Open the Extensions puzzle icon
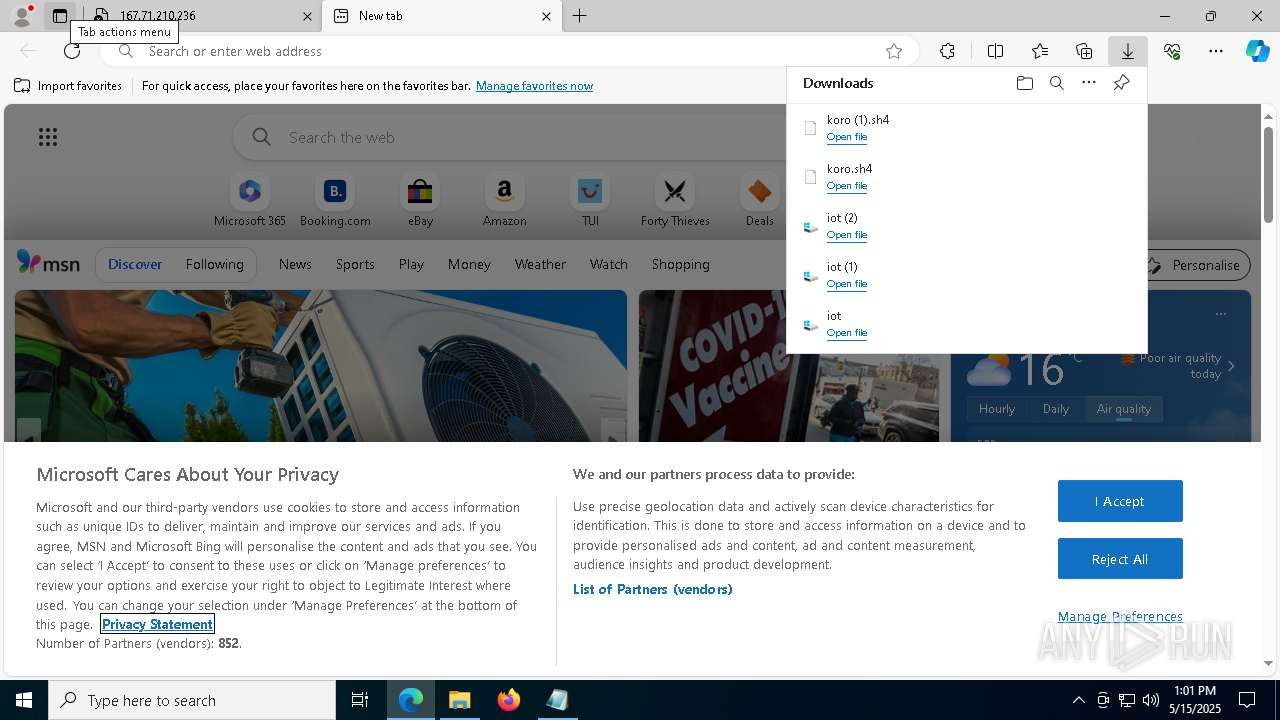This screenshot has width=1280, height=720. point(947,51)
